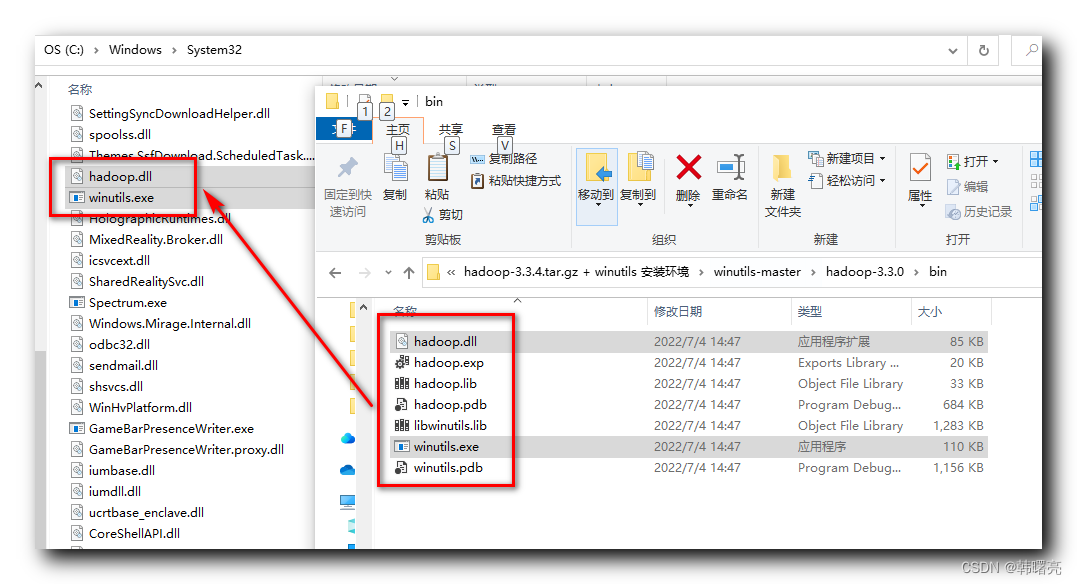Image resolution: width=1077 pixels, height=584 pixels.
Task: Go up one folder in bin window
Action: (409, 273)
